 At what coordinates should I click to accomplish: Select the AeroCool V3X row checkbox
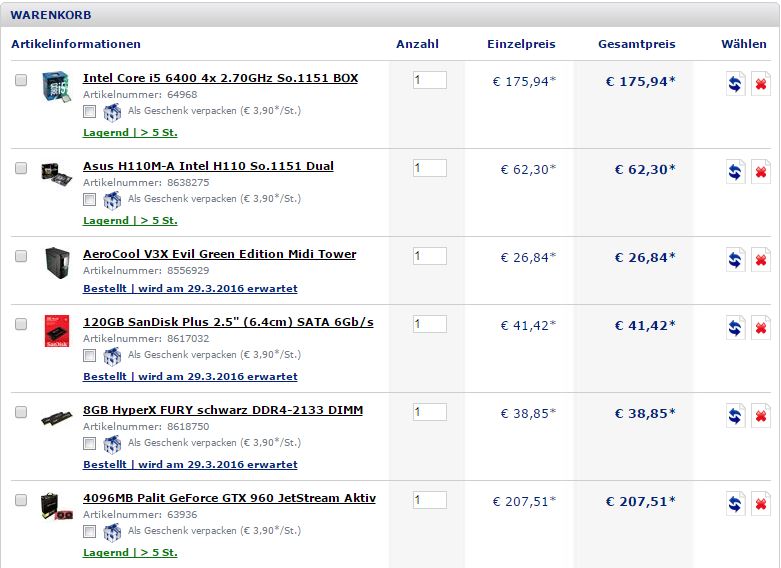point(21,256)
